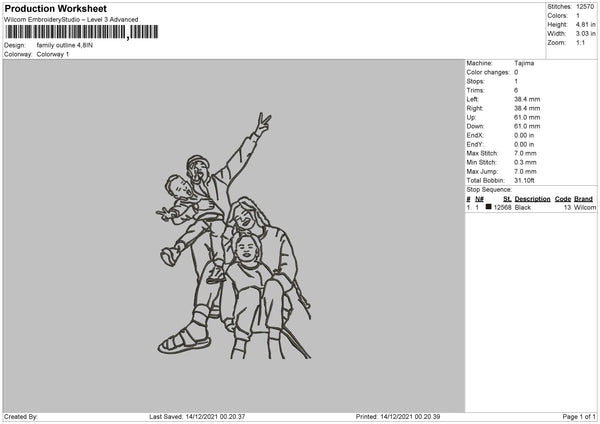Click the thread code 13

point(567,207)
